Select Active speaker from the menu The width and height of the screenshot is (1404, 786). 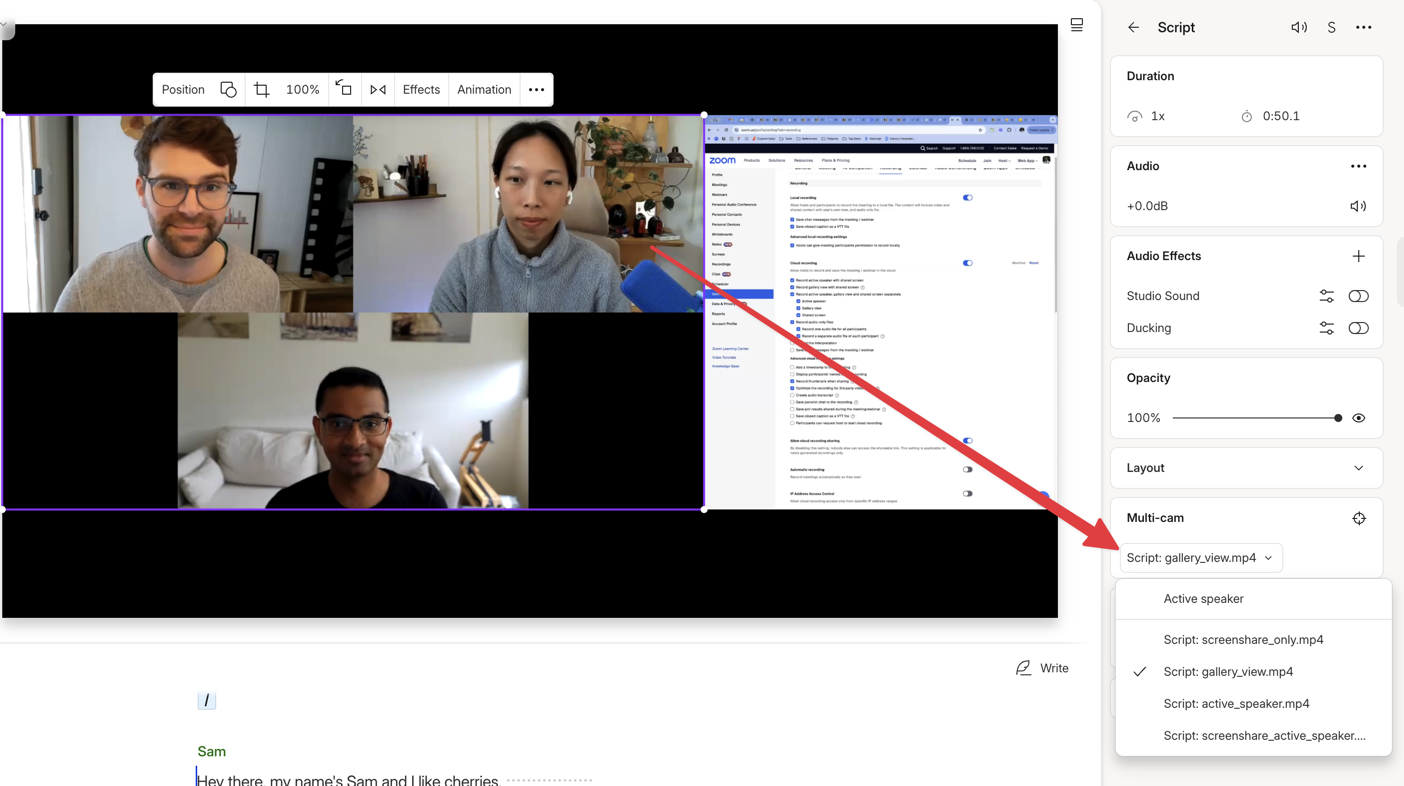coord(1203,599)
